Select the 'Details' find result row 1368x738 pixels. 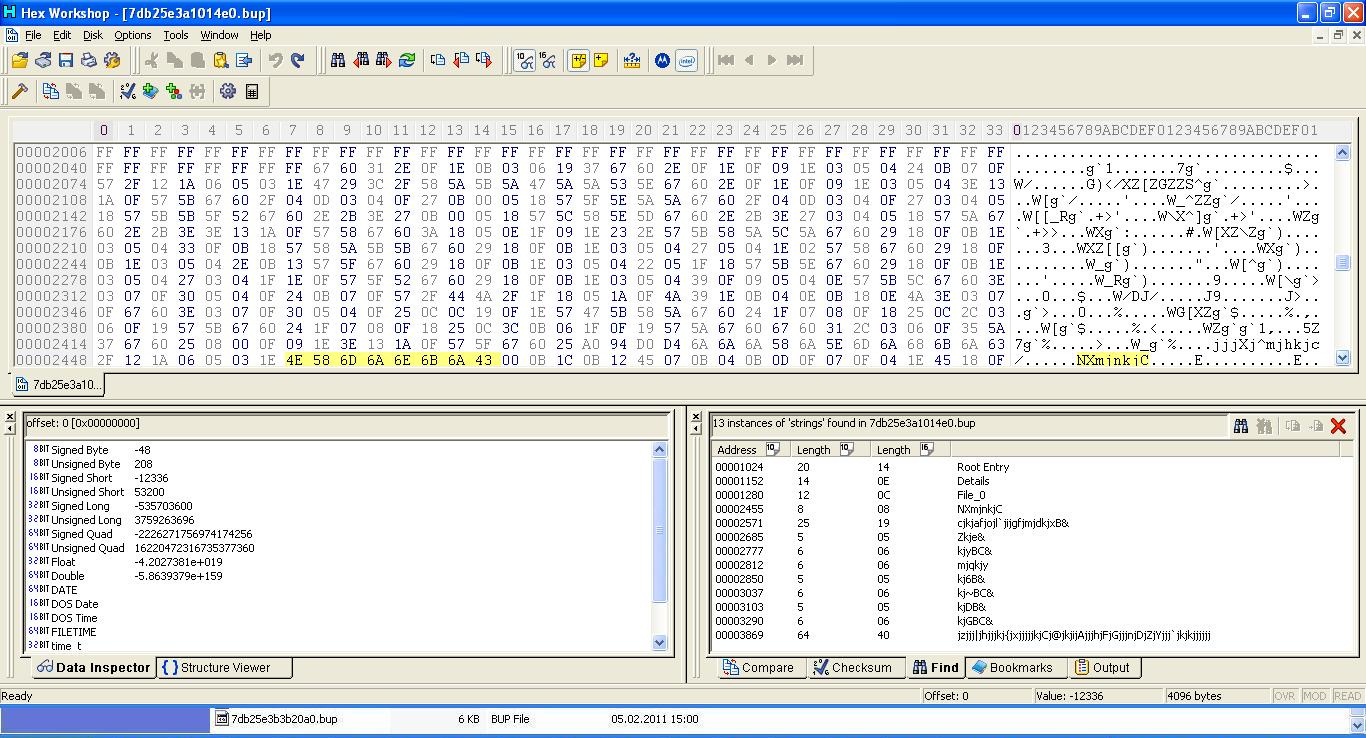(x=1032, y=481)
